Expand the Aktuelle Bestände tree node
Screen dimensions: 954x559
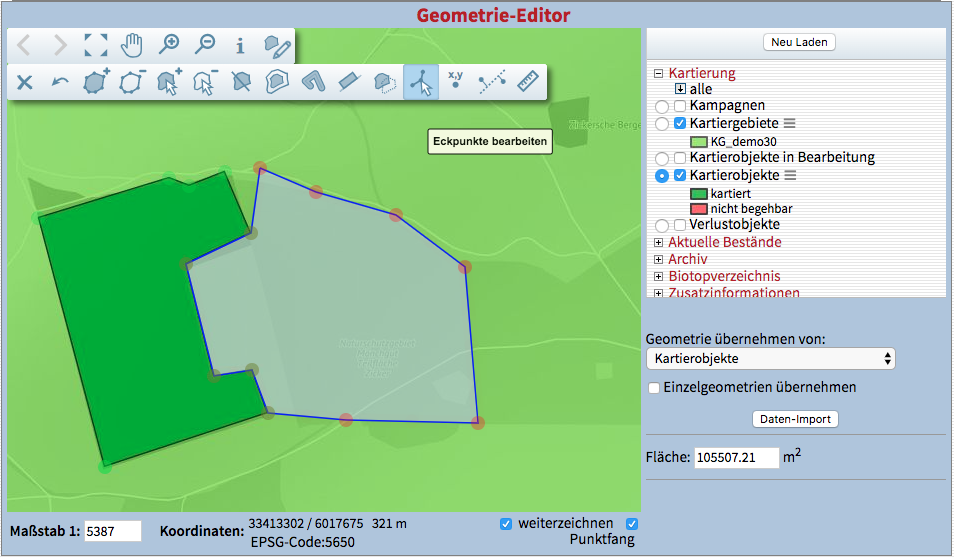[658, 242]
